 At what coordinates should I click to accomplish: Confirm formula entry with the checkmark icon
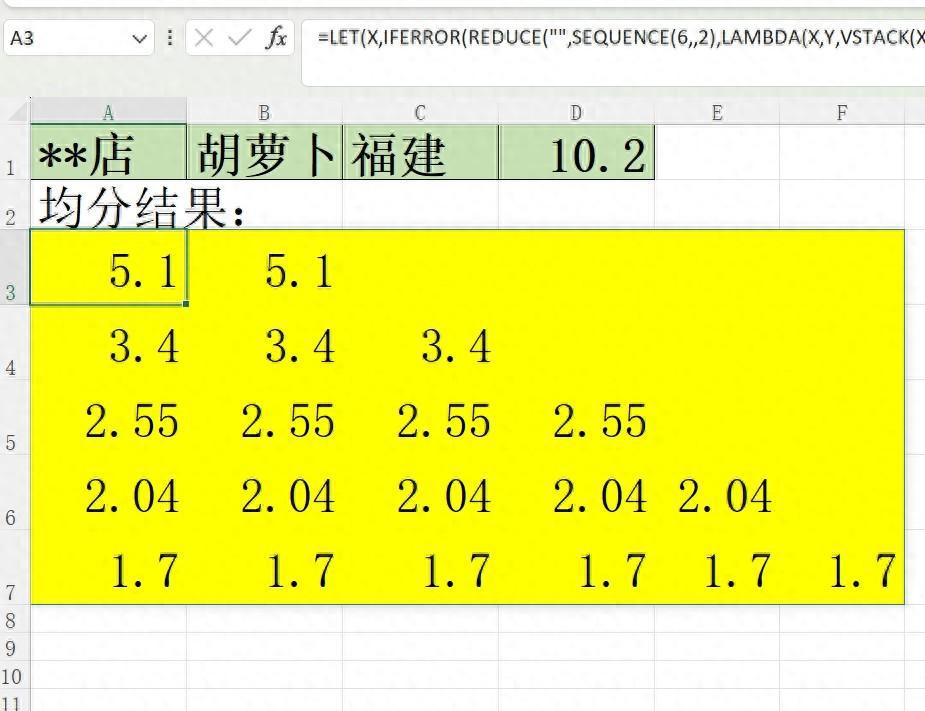pos(240,38)
